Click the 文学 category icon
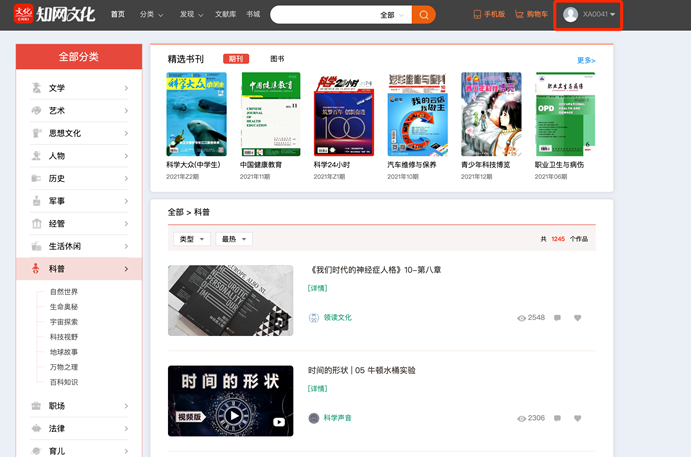691x457 pixels. click(37, 88)
